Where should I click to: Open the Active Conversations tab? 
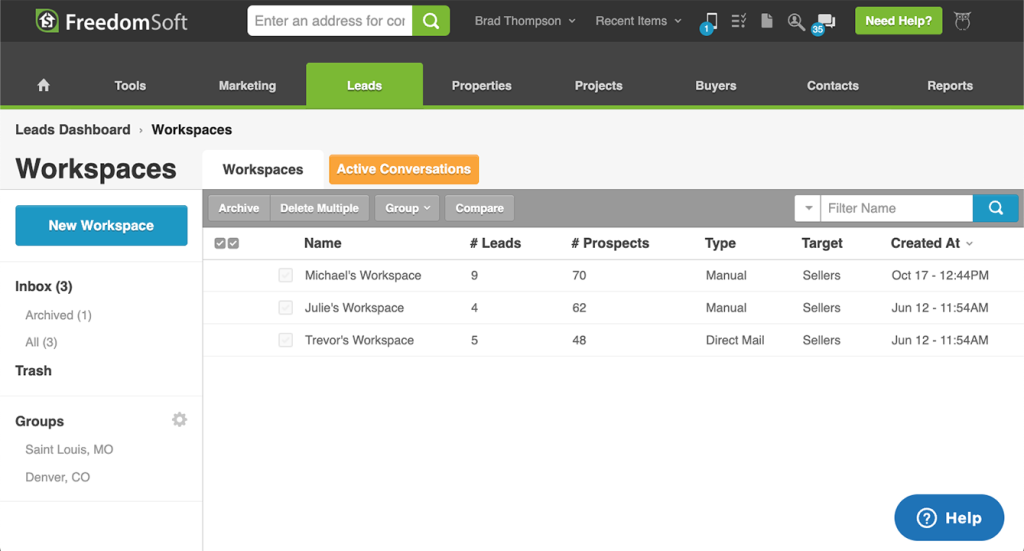pos(403,169)
